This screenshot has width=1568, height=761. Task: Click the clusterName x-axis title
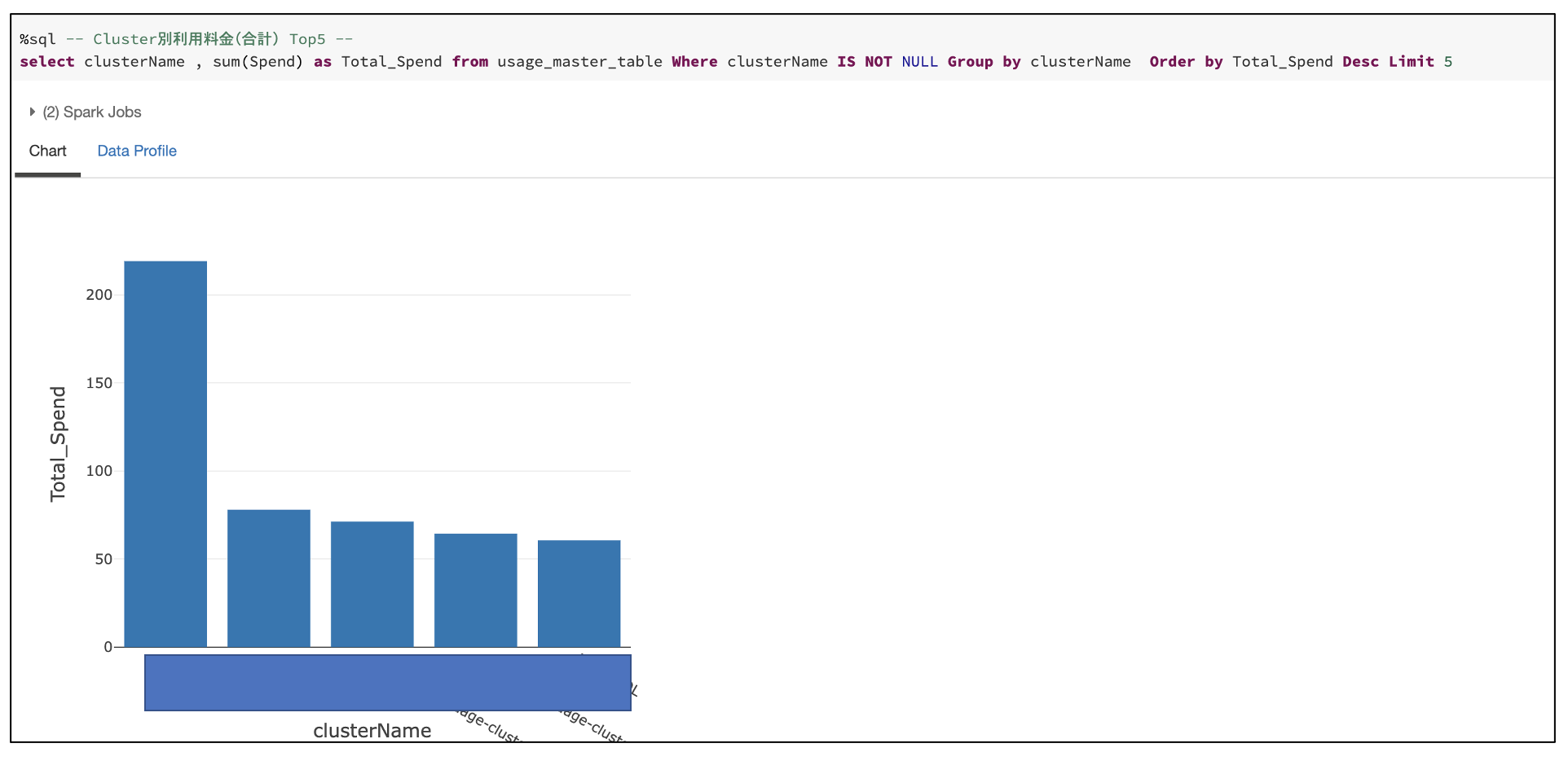tap(372, 731)
